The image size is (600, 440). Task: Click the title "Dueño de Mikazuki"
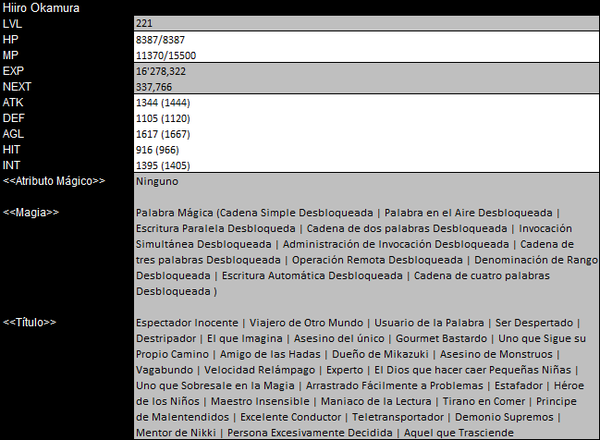tap(380, 354)
